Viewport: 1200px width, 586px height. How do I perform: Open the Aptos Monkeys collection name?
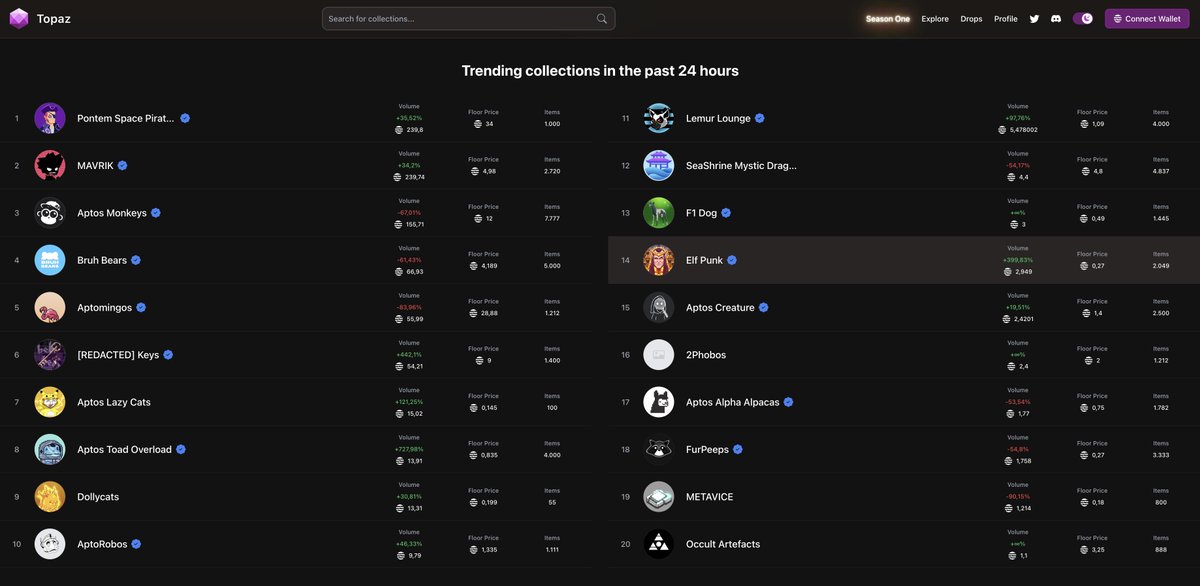pos(112,213)
